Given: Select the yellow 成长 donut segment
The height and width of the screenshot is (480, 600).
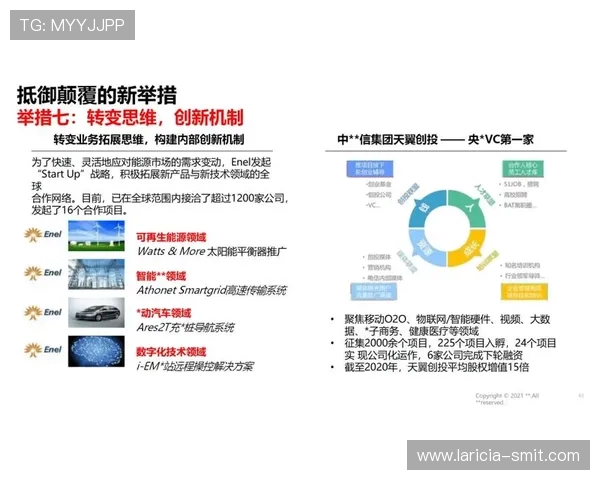Looking at the screenshot, I should (x=469, y=250).
